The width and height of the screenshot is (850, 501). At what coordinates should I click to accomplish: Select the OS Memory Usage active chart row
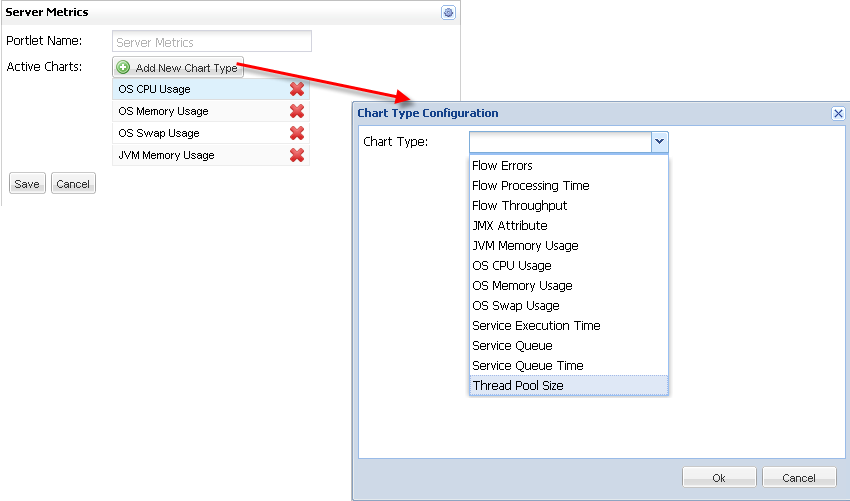coord(211,111)
